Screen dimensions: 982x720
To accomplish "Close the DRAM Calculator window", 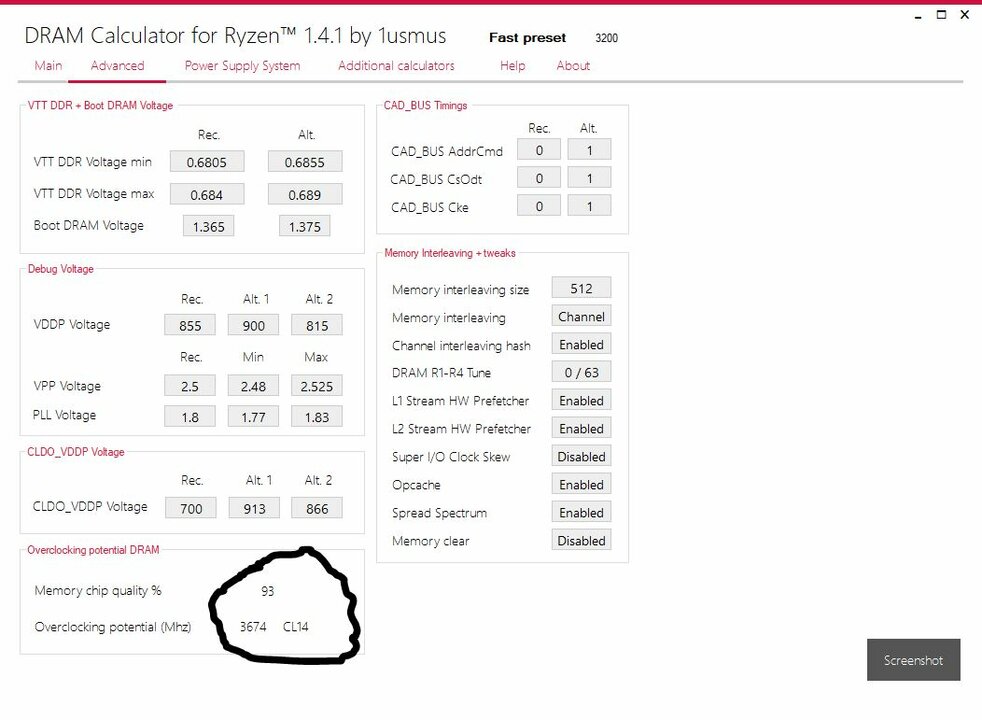I will pyautogui.click(x=965, y=14).
